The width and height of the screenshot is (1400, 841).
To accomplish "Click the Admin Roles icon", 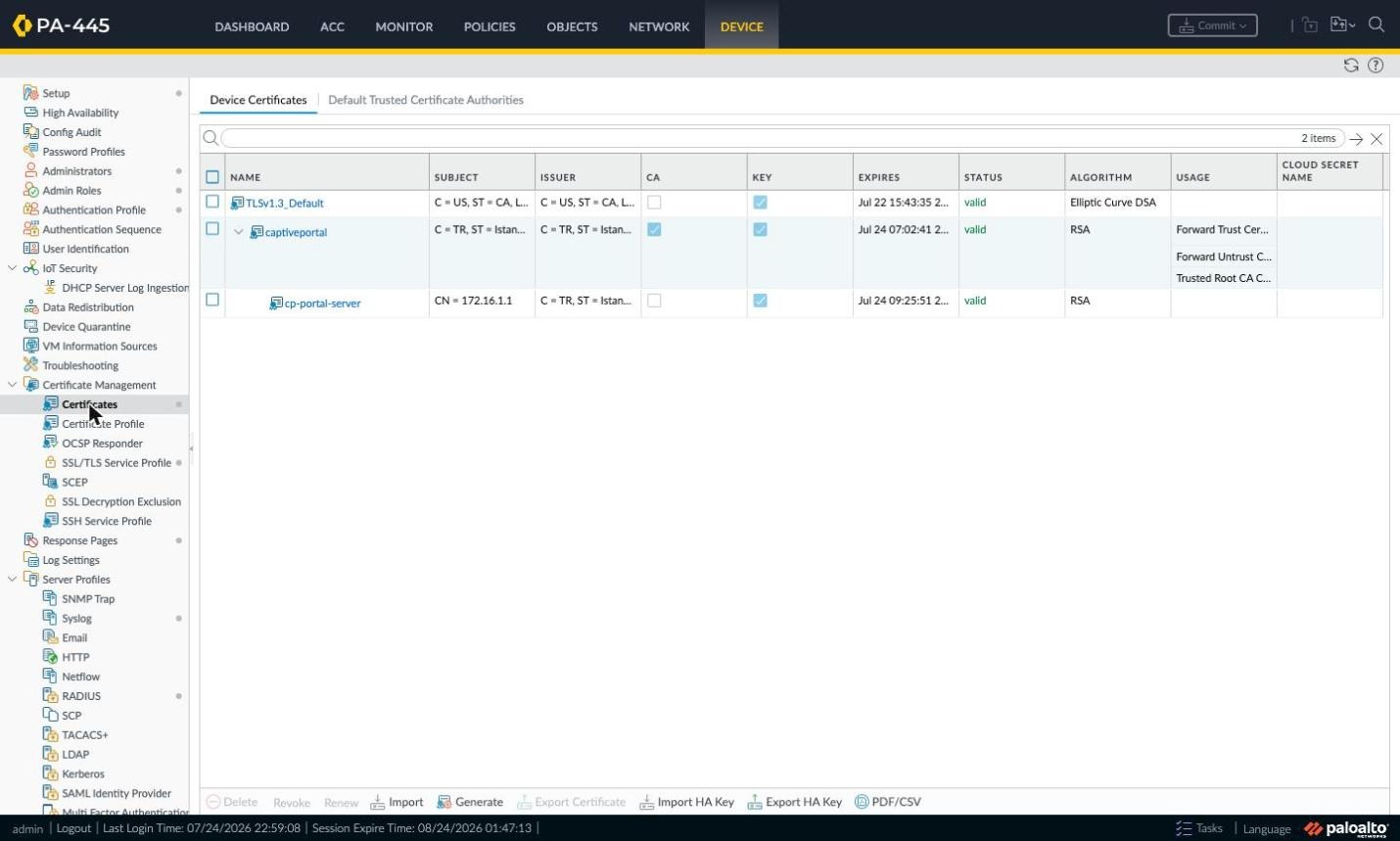I will [30, 190].
